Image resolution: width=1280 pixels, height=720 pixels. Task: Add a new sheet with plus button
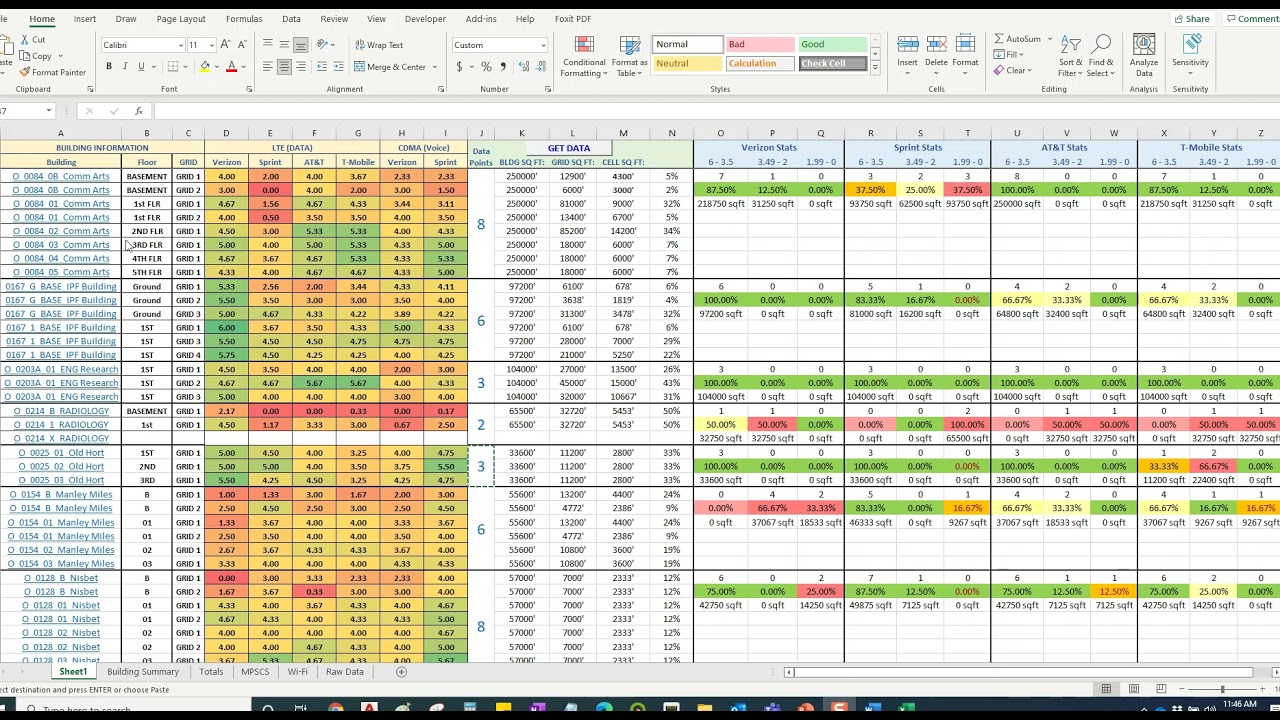[401, 672]
